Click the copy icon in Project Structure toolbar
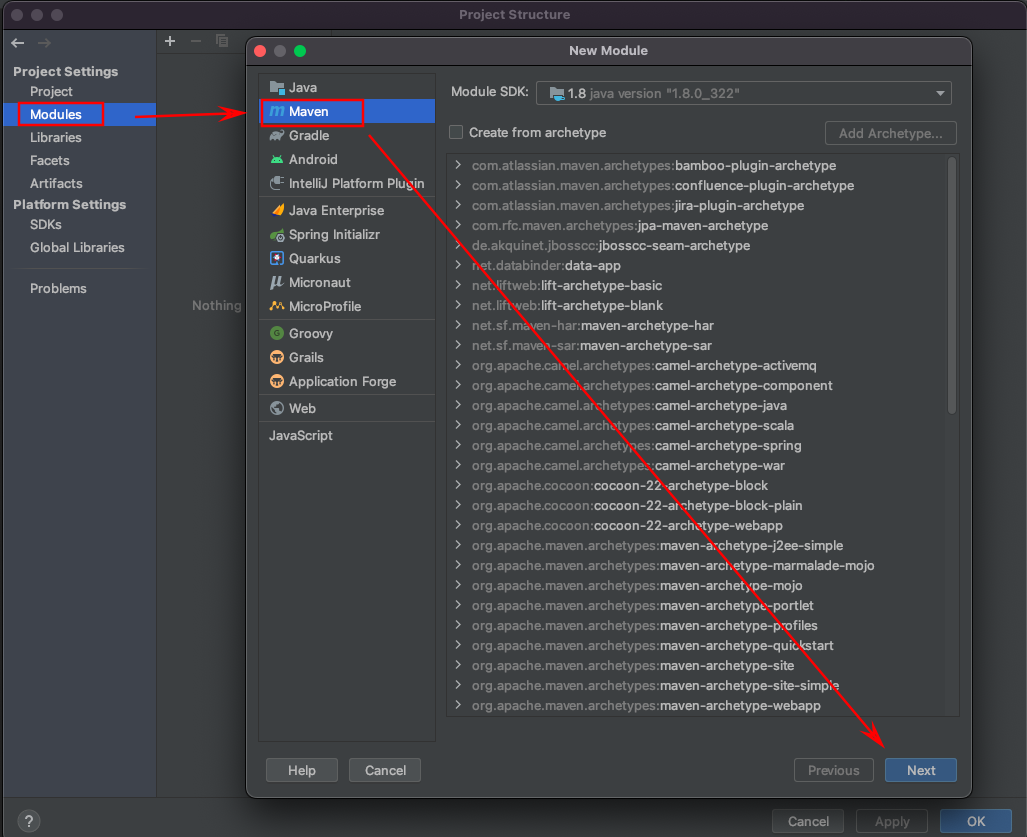 tap(222, 41)
